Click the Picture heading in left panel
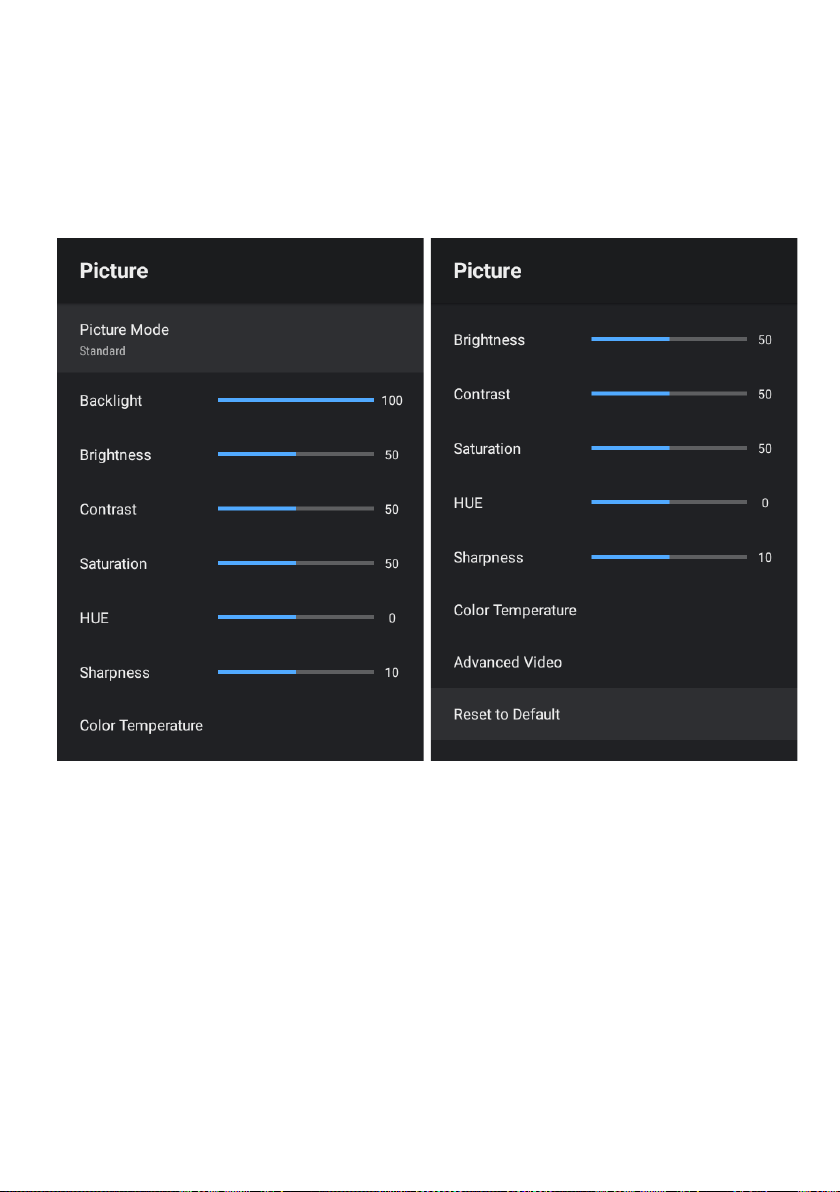The width and height of the screenshot is (840, 1192). [114, 271]
